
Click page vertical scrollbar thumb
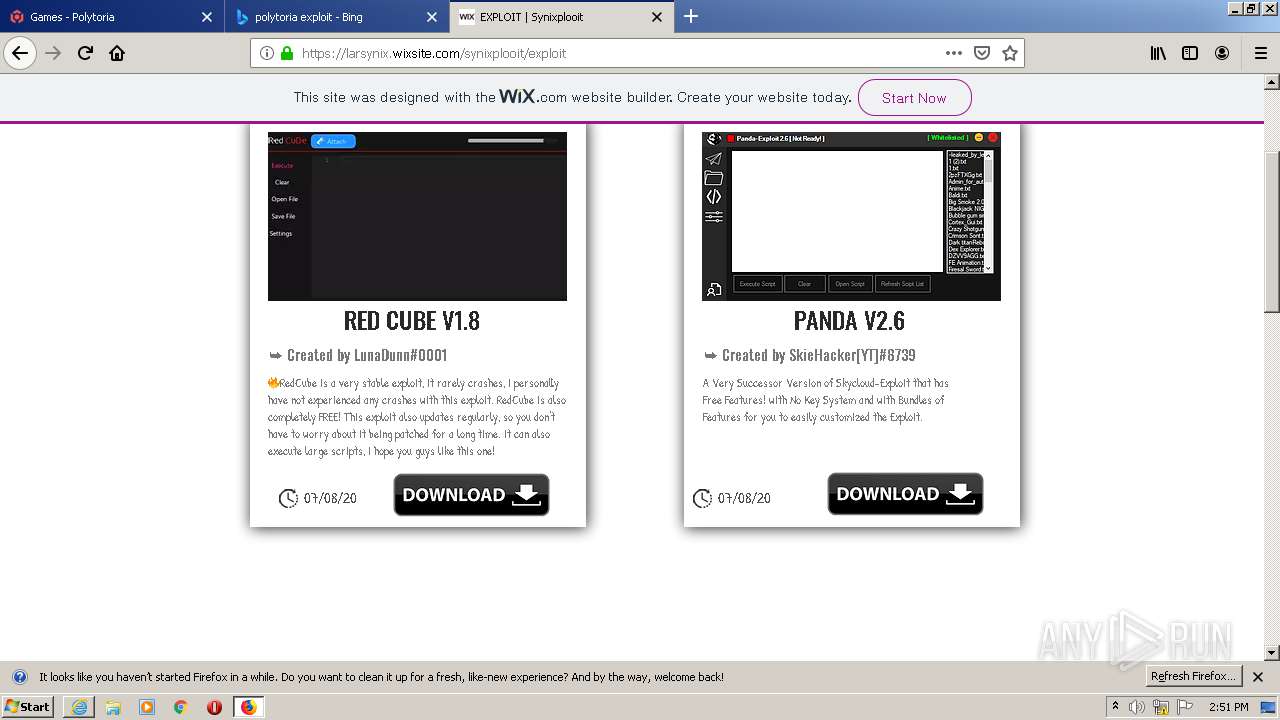[x=1271, y=232]
